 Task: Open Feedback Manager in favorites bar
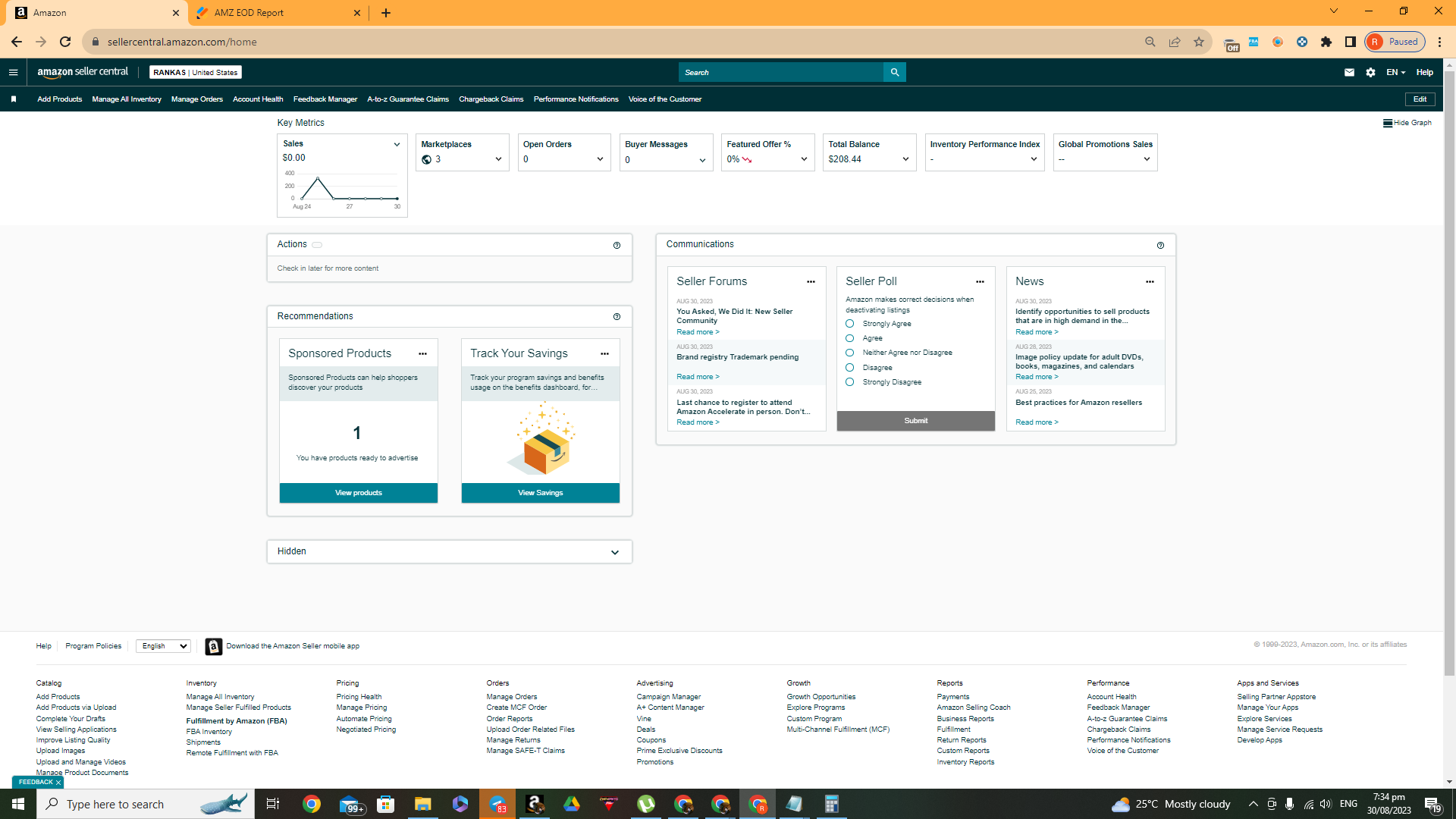point(325,99)
